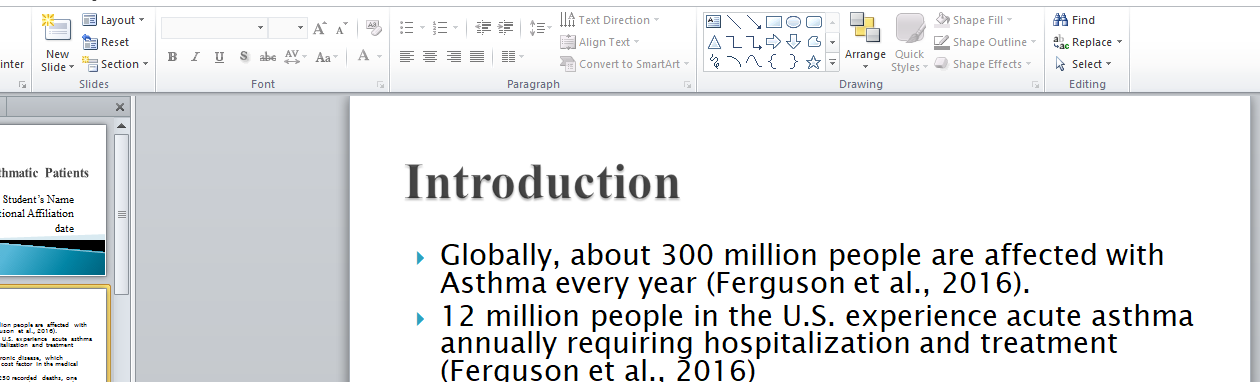Open the font name combo box

point(215,28)
